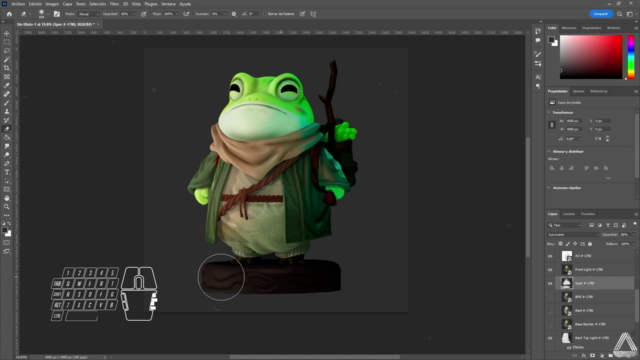Select the Clone Stamp tool
The height and width of the screenshot is (360, 640).
coord(7,111)
